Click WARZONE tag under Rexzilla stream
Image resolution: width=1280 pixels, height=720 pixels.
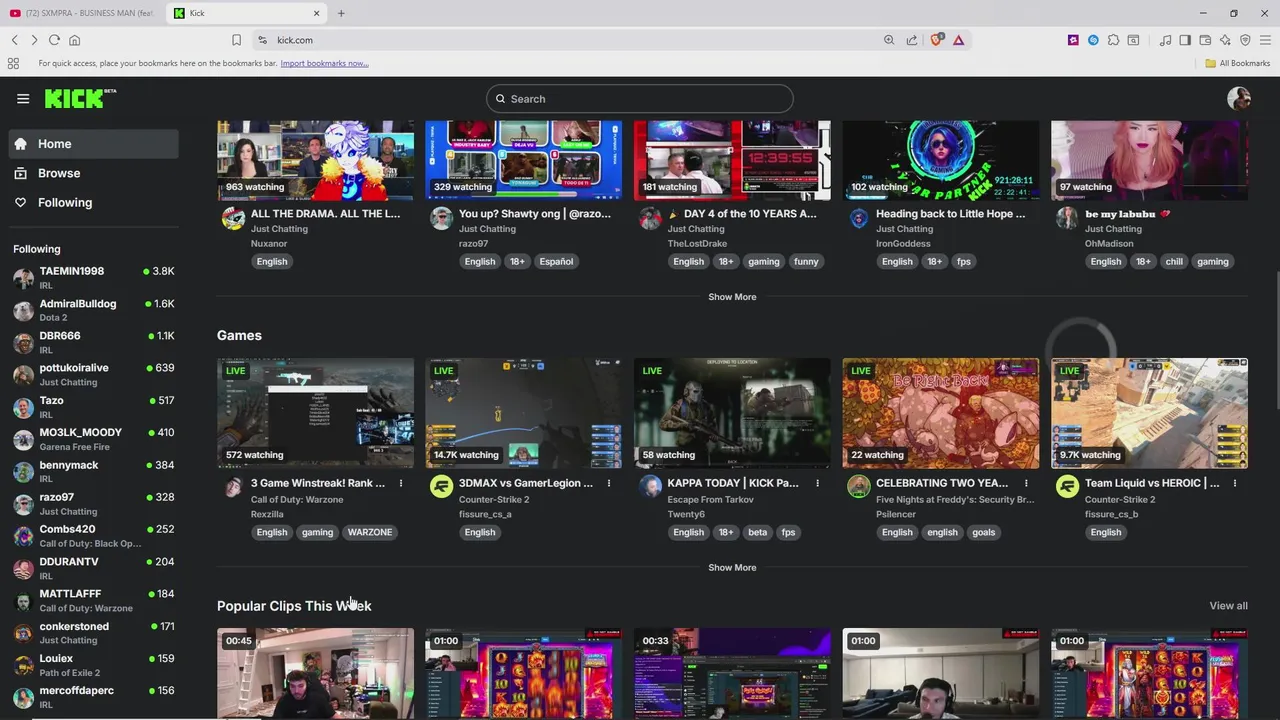click(x=370, y=532)
